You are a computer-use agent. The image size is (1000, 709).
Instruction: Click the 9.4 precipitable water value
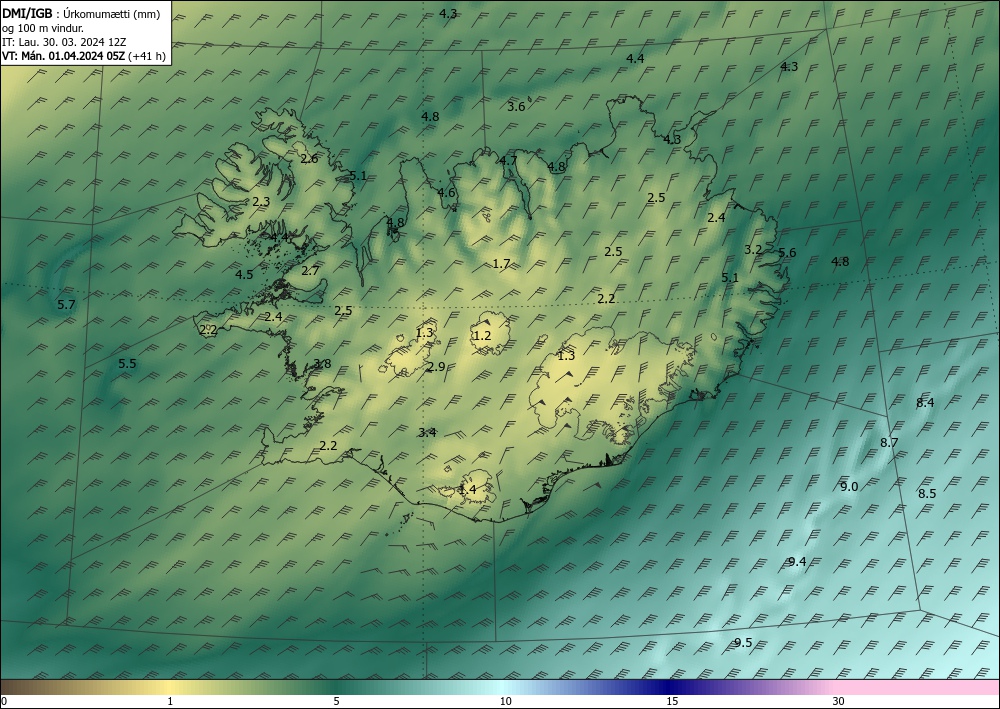tap(797, 562)
